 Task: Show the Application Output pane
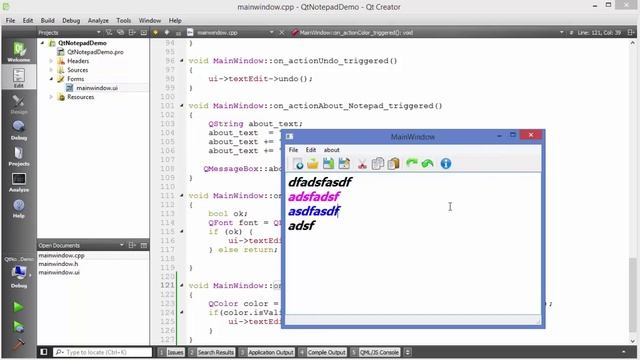[x=267, y=352]
